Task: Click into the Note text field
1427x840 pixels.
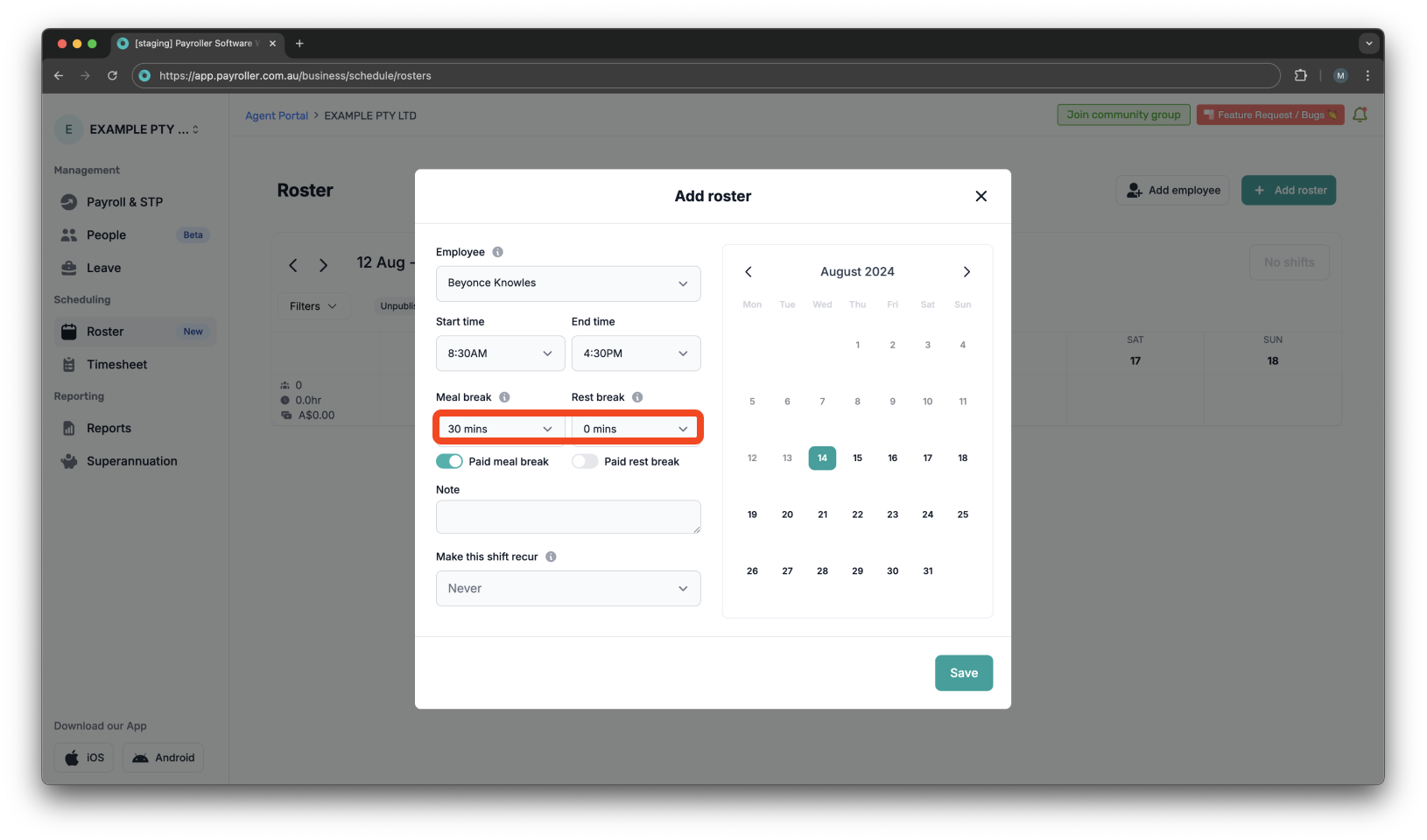Action: click(568, 517)
